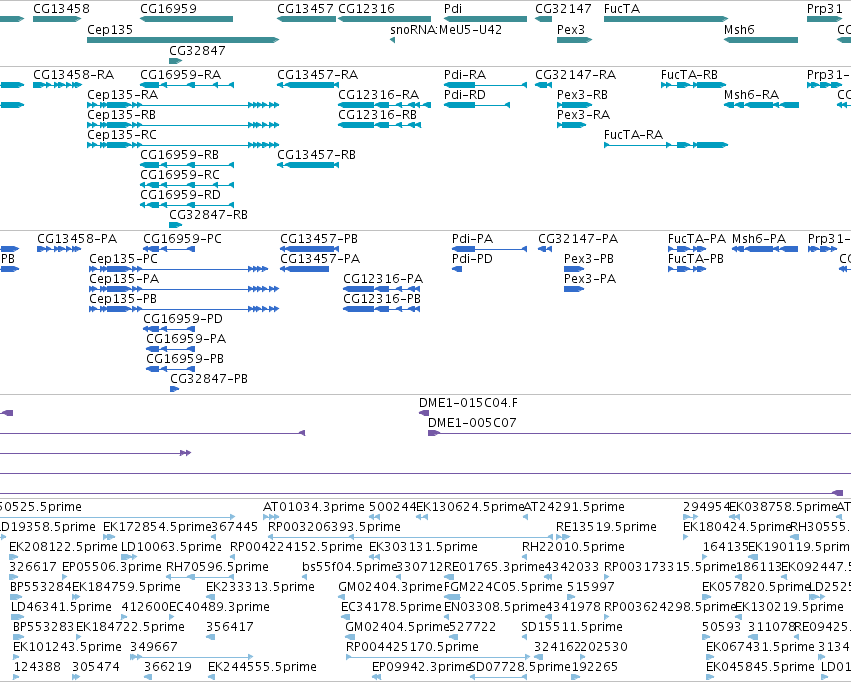Select the Pdi-PD protein label
Viewport: 851px width, 682px height.
(x=472, y=259)
